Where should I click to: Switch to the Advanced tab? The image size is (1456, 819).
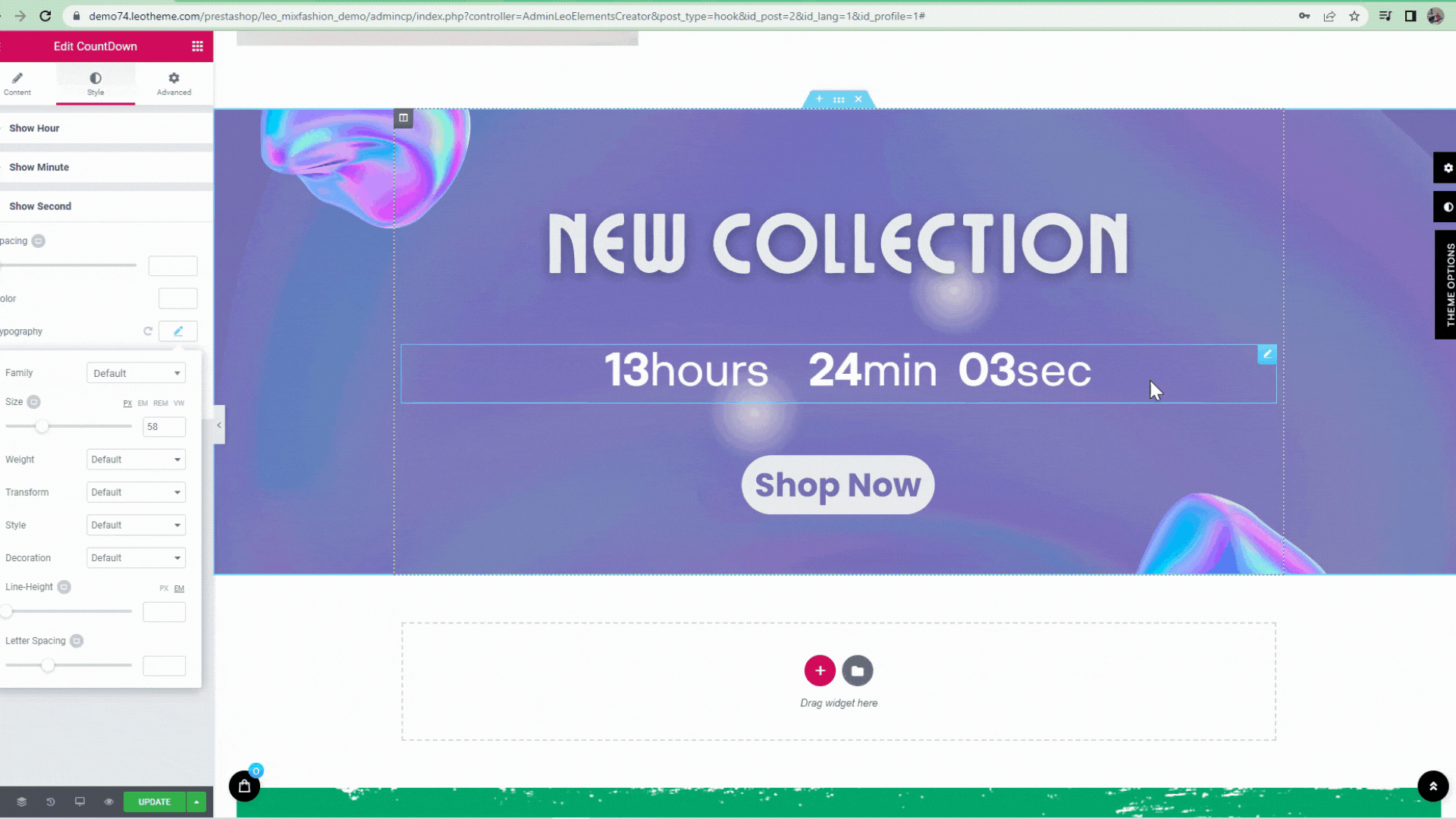coord(174,83)
